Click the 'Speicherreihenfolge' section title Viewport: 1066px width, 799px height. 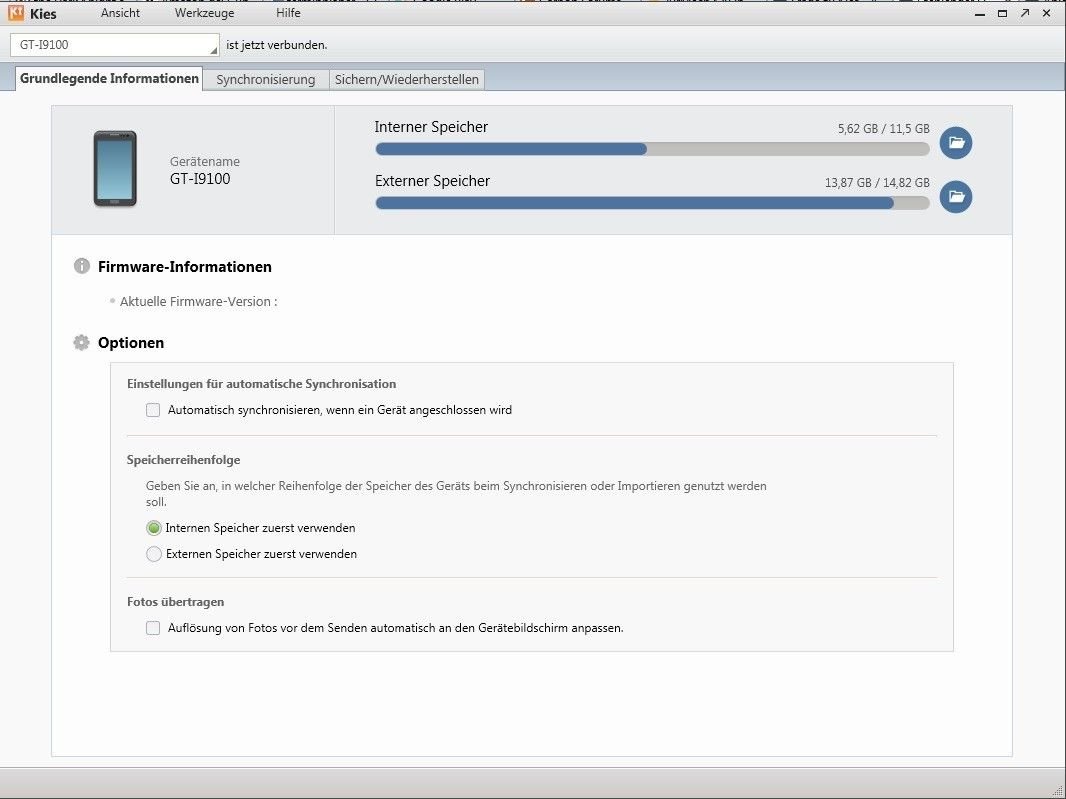[x=184, y=460]
